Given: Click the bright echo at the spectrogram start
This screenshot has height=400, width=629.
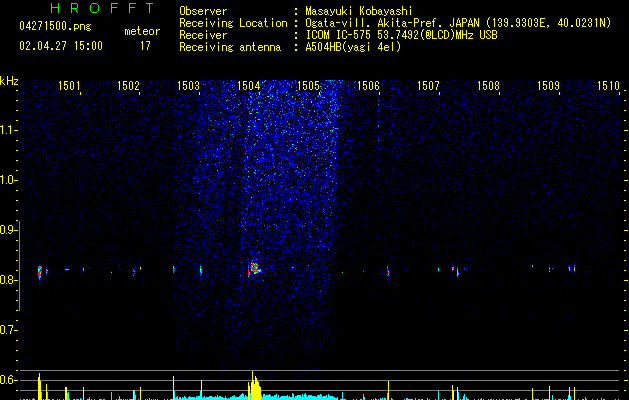Looking at the screenshot, I should 40,273.
